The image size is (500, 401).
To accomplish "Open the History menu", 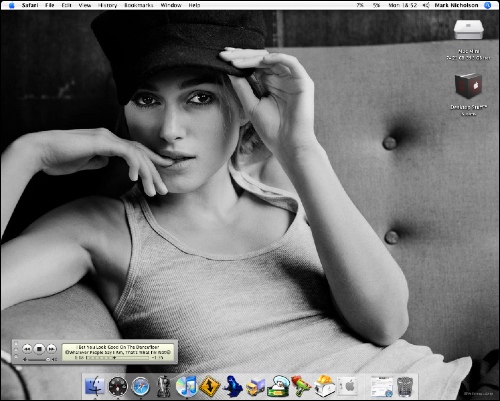I will pos(107,5).
